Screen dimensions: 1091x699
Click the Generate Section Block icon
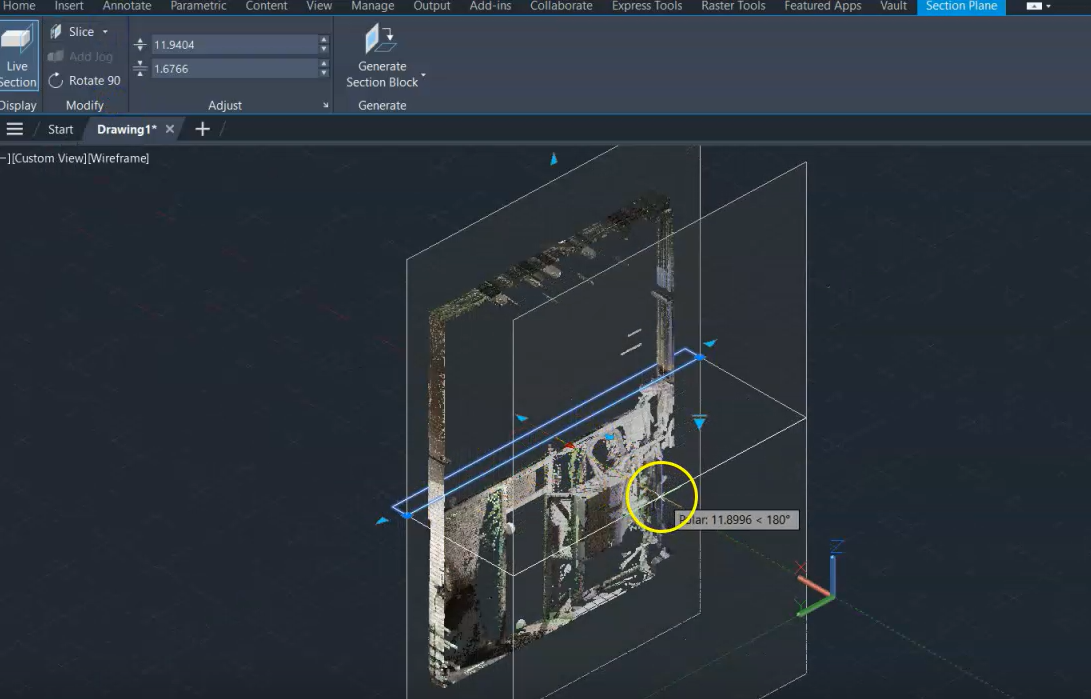(380, 38)
